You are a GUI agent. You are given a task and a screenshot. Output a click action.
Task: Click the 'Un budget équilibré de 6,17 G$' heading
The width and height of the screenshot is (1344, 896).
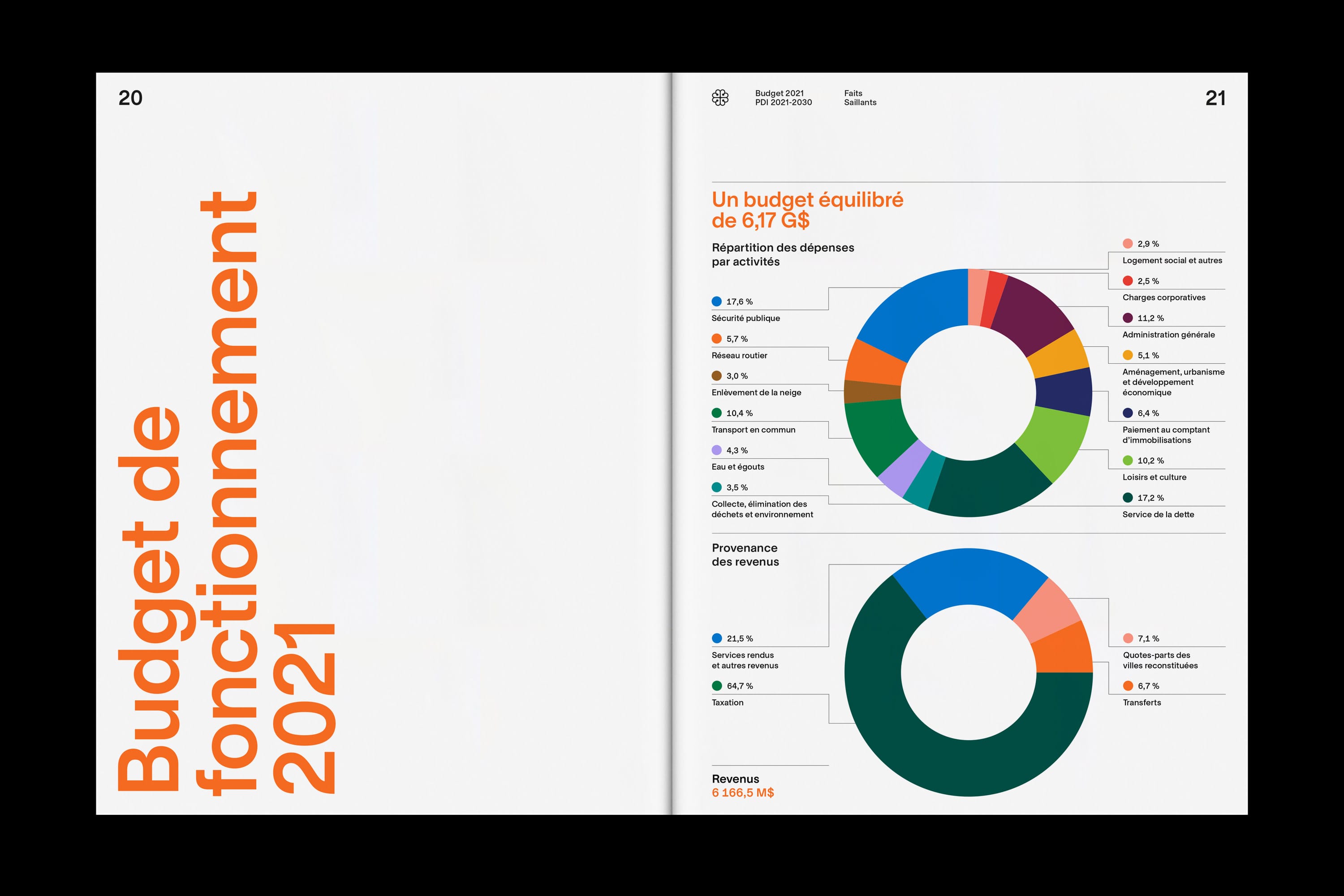(x=807, y=210)
